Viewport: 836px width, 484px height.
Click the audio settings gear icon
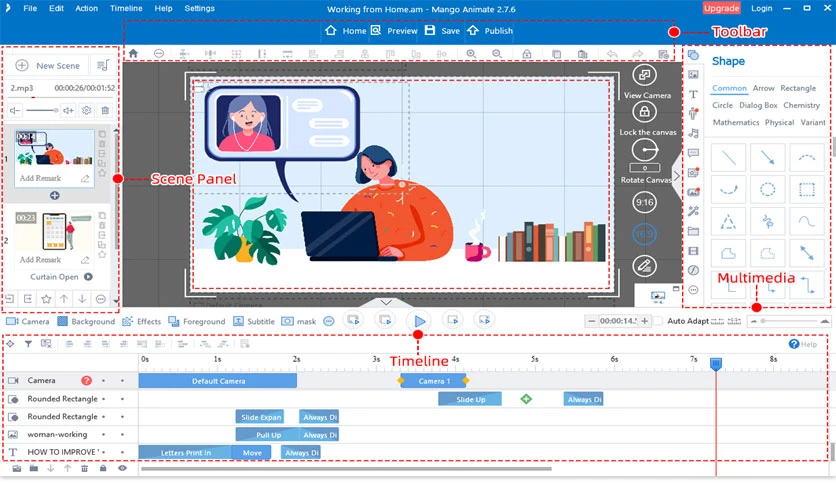[86, 110]
